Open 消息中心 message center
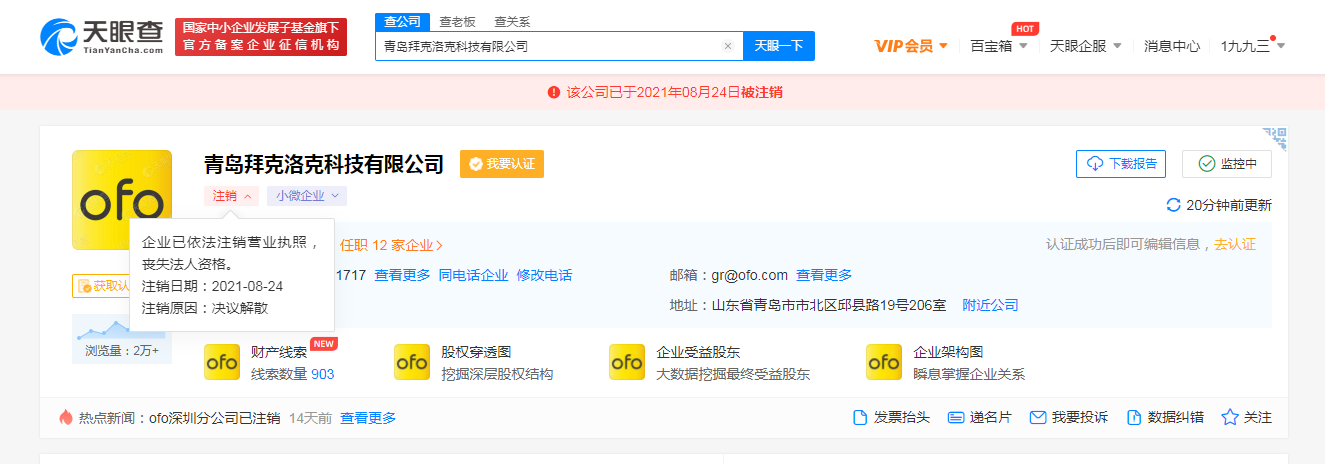The image size is (1325, 464). pyautogui.click(x=1172, y=46)
